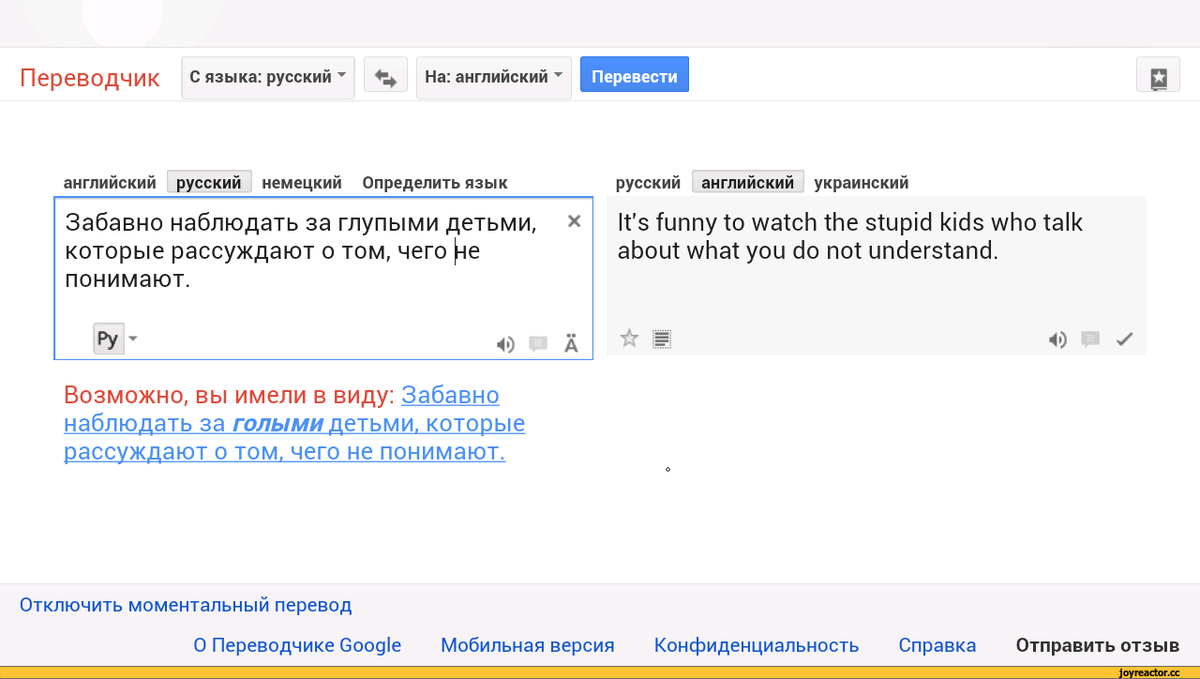Save translation with the star icon
This screenshot has width=1200, height=679.
[629, 338]
